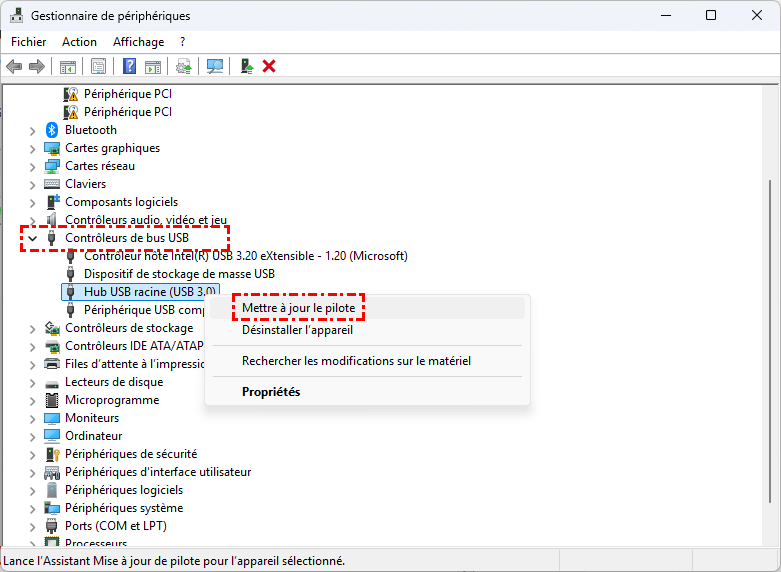Click the Properties toolbar icon
Image resolution: width=781 pixels, height=572 pixels.
coord(98,66)
